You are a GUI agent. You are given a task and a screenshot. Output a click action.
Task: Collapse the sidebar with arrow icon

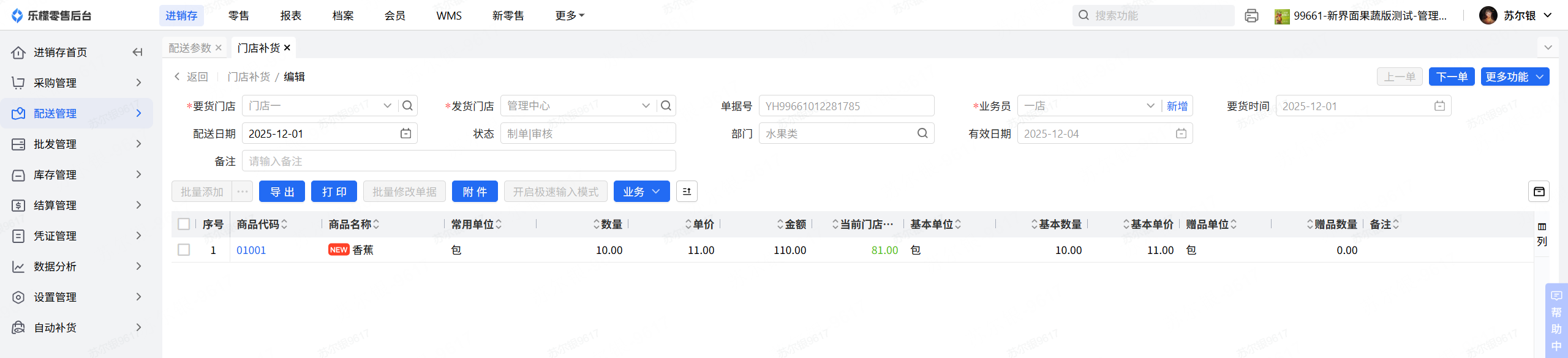138,53
